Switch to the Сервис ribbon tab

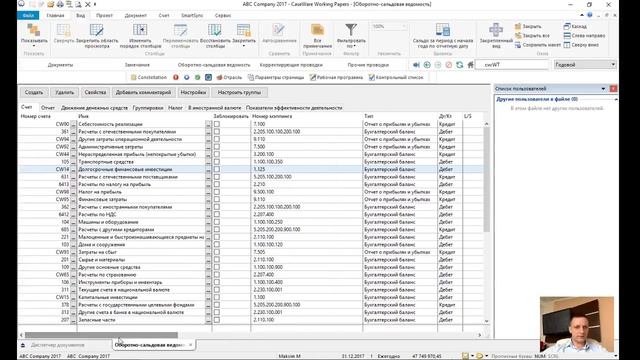tap(223, 16)
